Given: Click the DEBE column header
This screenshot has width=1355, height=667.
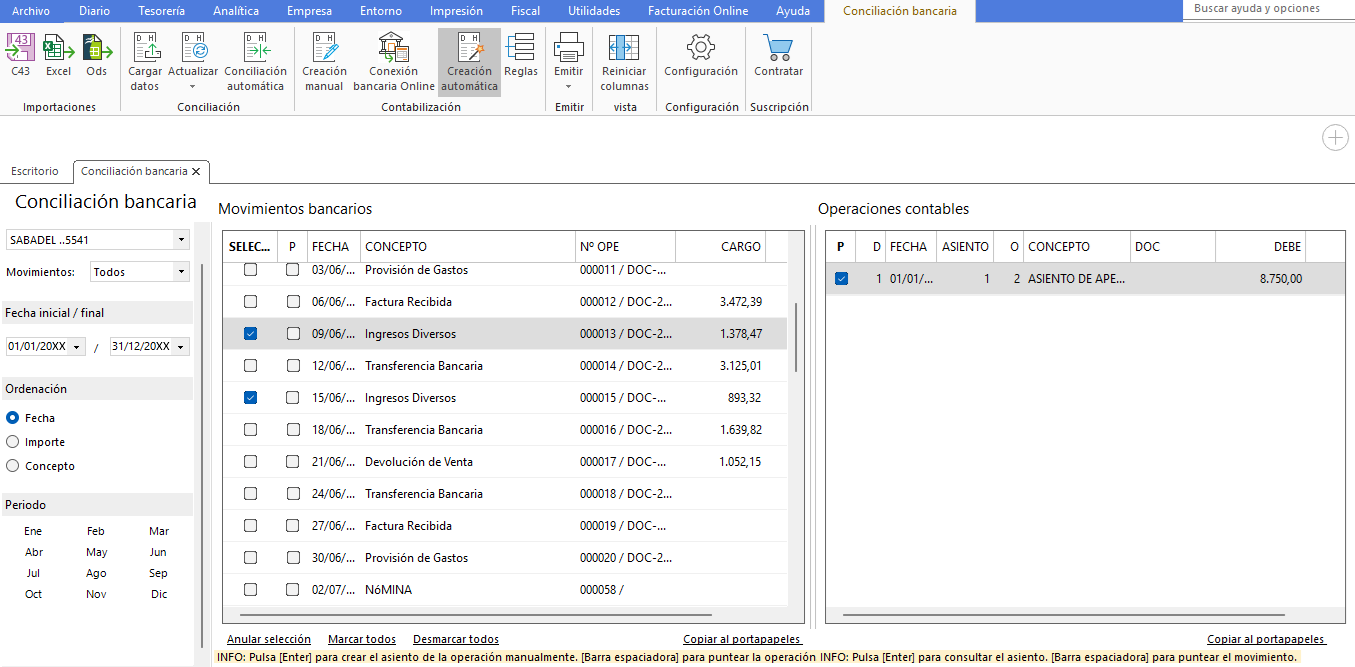Looking at the screenshot, I should pos(1261,247).
